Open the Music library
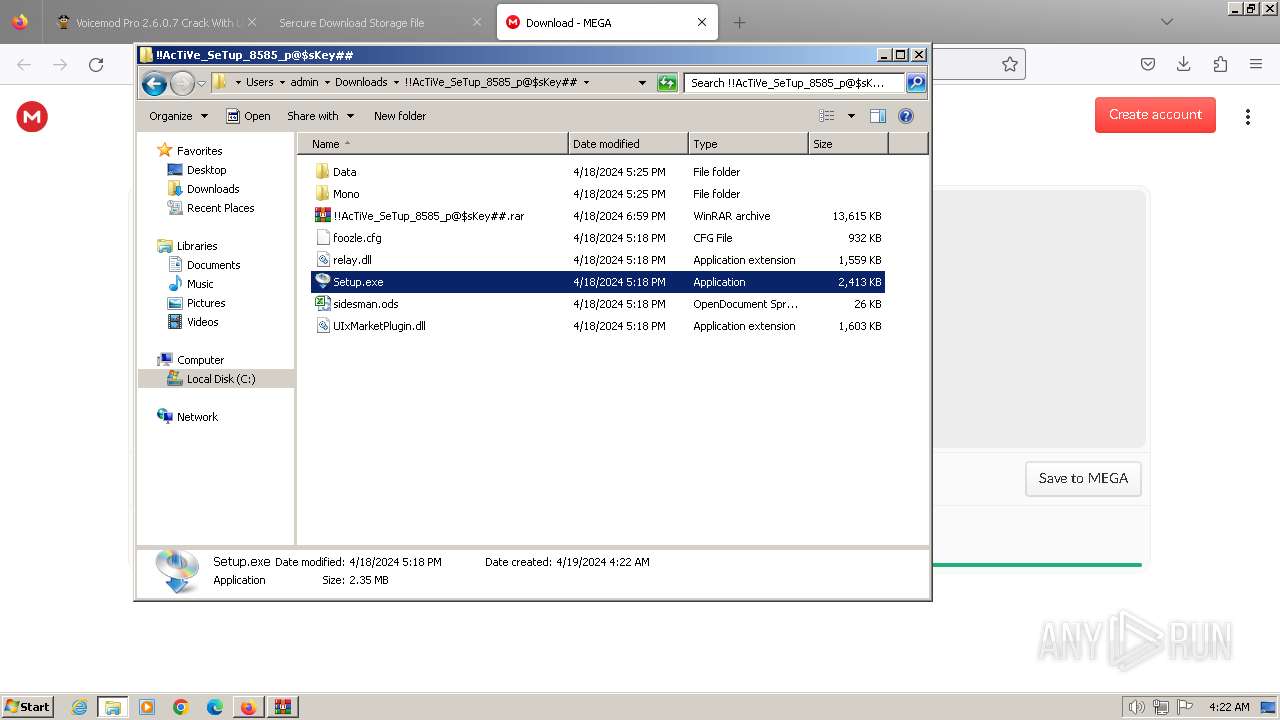 click(x=200, y=284)
